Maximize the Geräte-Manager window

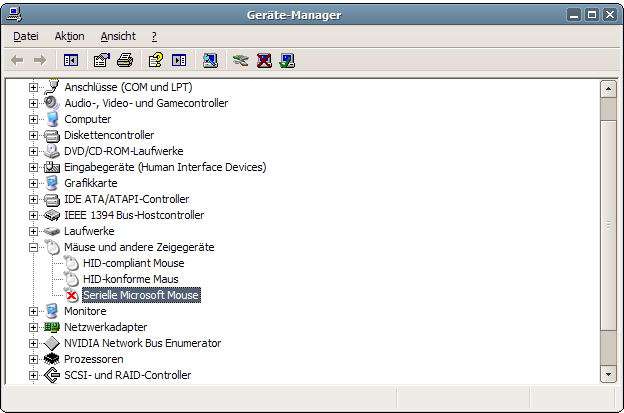pos(592,15)
